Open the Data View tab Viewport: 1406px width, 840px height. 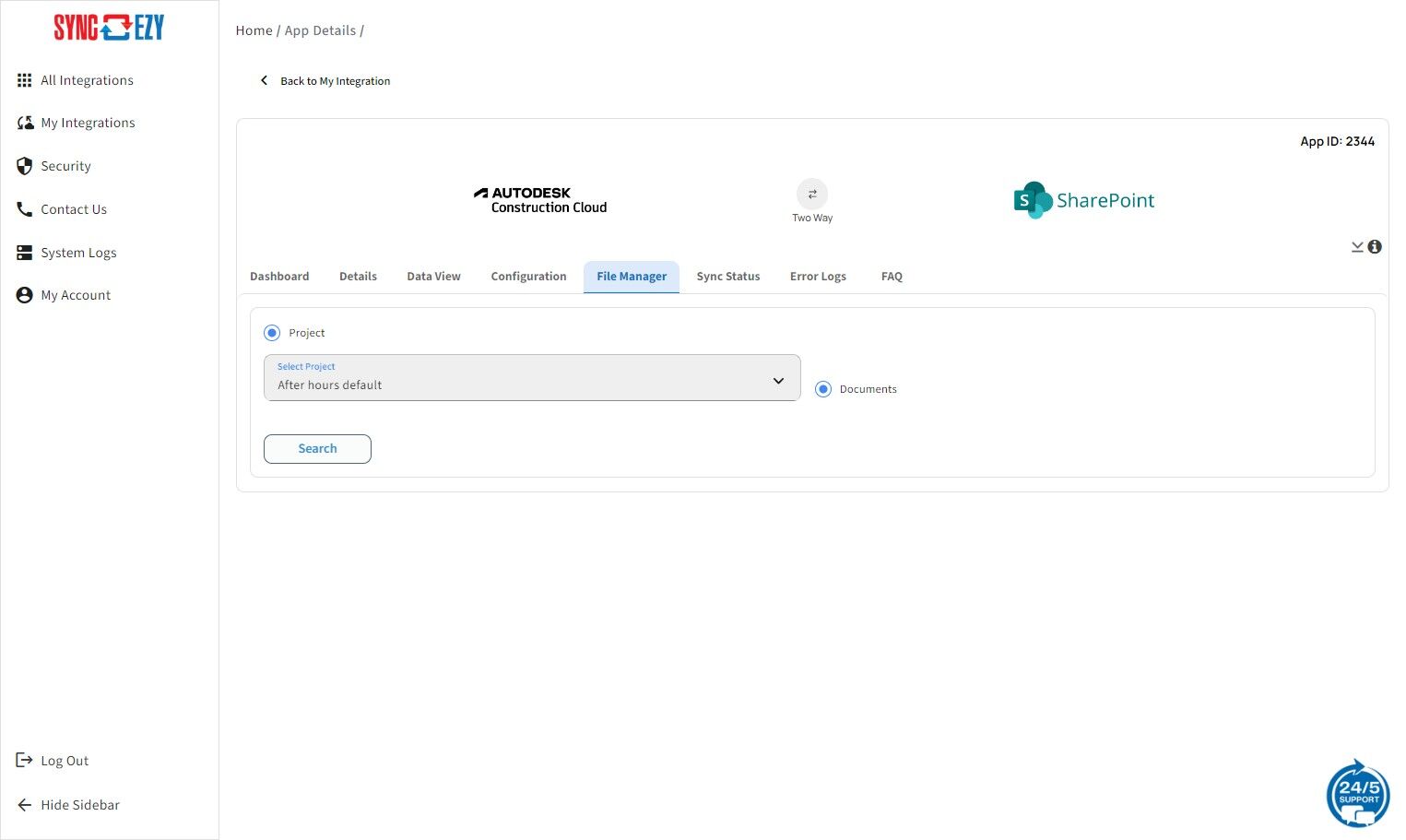pos(433,277)
